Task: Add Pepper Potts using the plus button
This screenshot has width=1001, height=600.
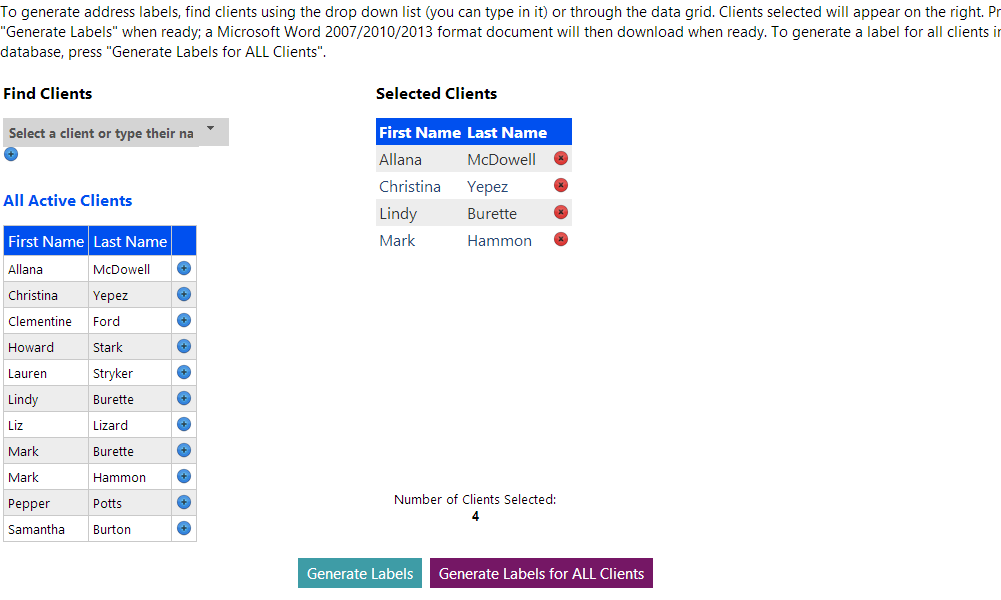Action: pyautogui.click(x=183, y=502)
